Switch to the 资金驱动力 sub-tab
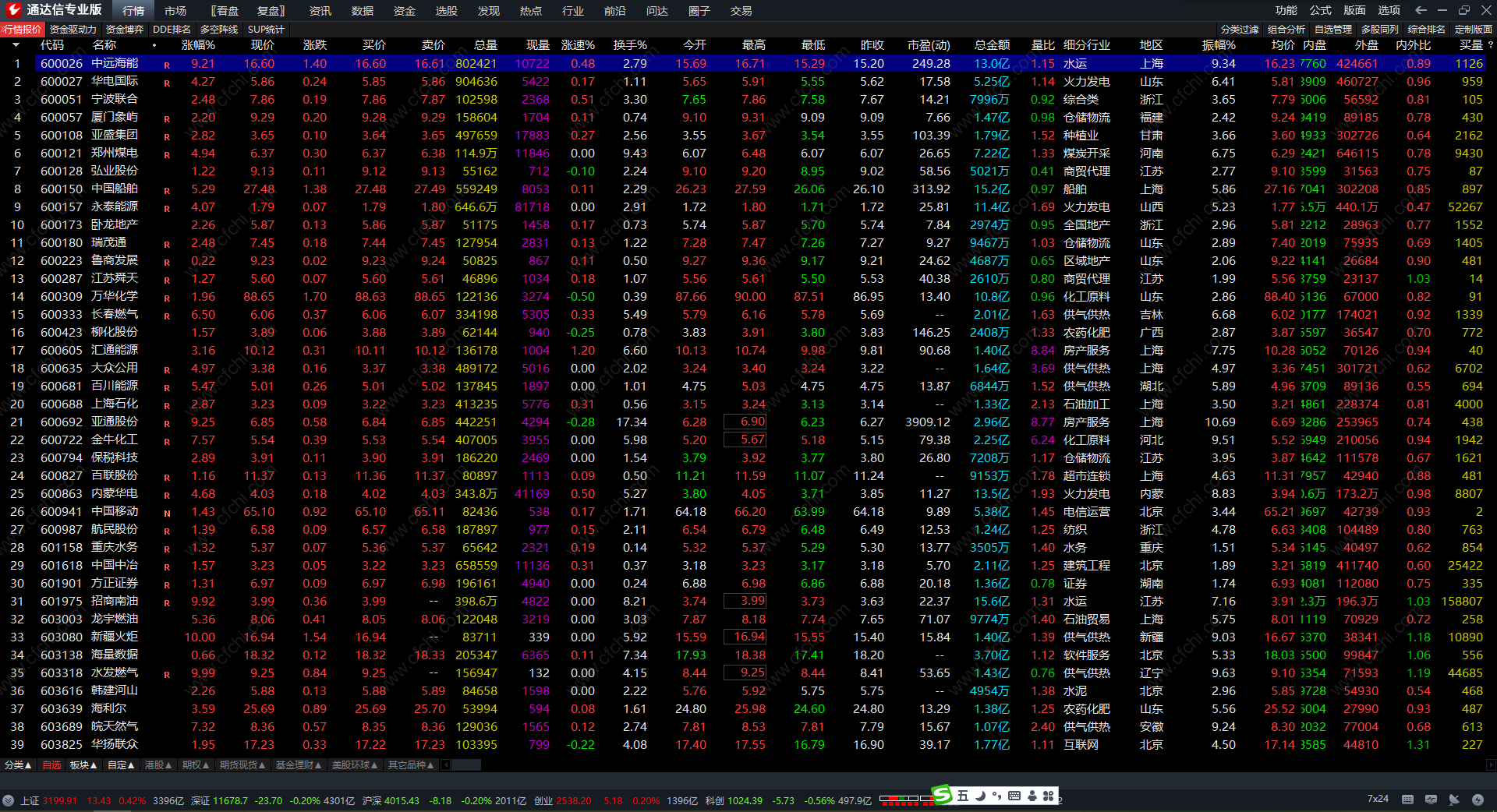Image resolution: width=1497 pixels, height=812 pixels. [73, 30]
